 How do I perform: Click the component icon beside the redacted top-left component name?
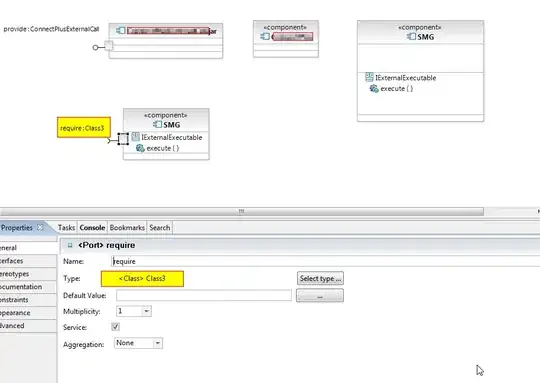[x=121, y=30]
